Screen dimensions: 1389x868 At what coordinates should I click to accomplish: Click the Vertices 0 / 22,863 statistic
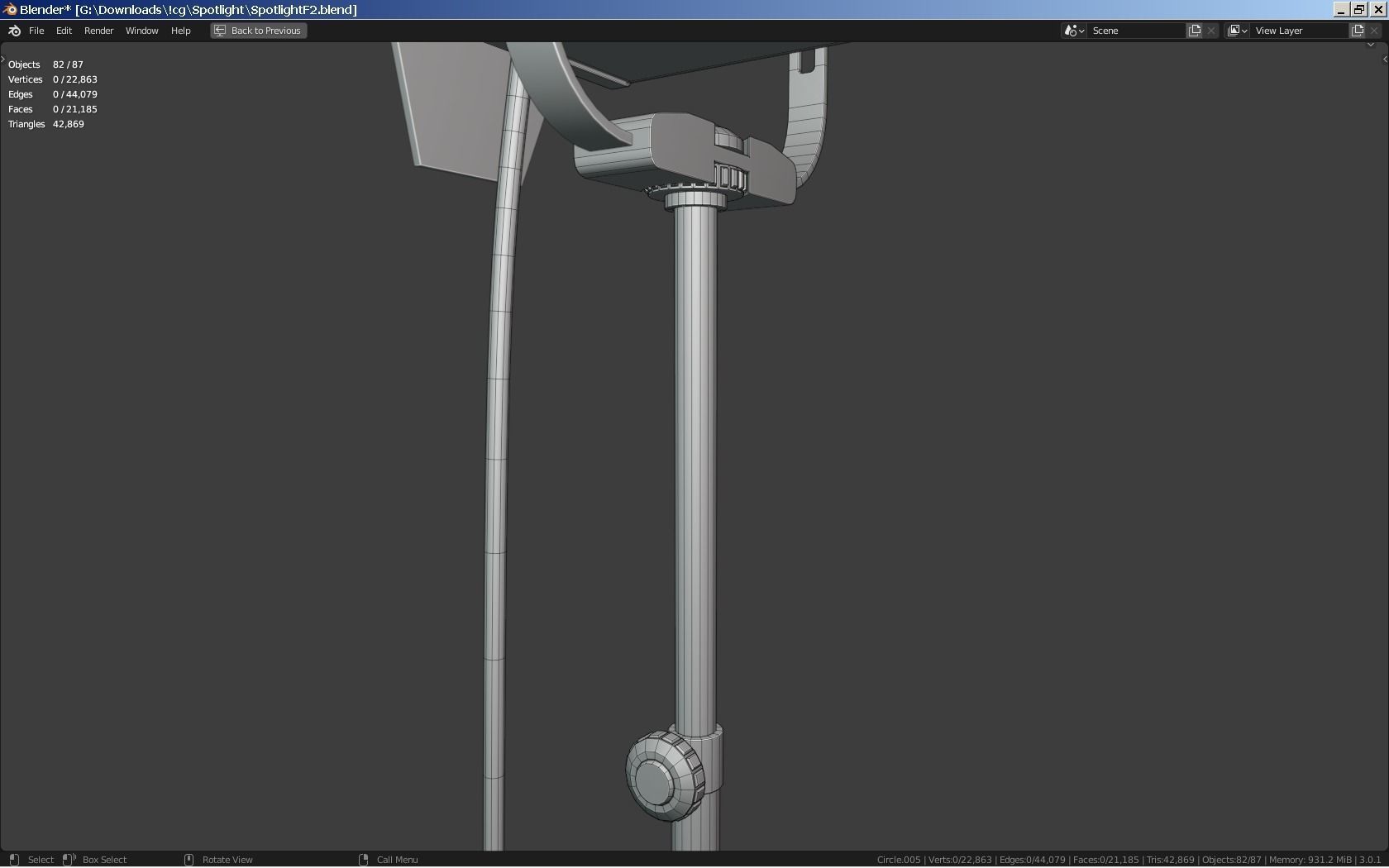(53, 79)
